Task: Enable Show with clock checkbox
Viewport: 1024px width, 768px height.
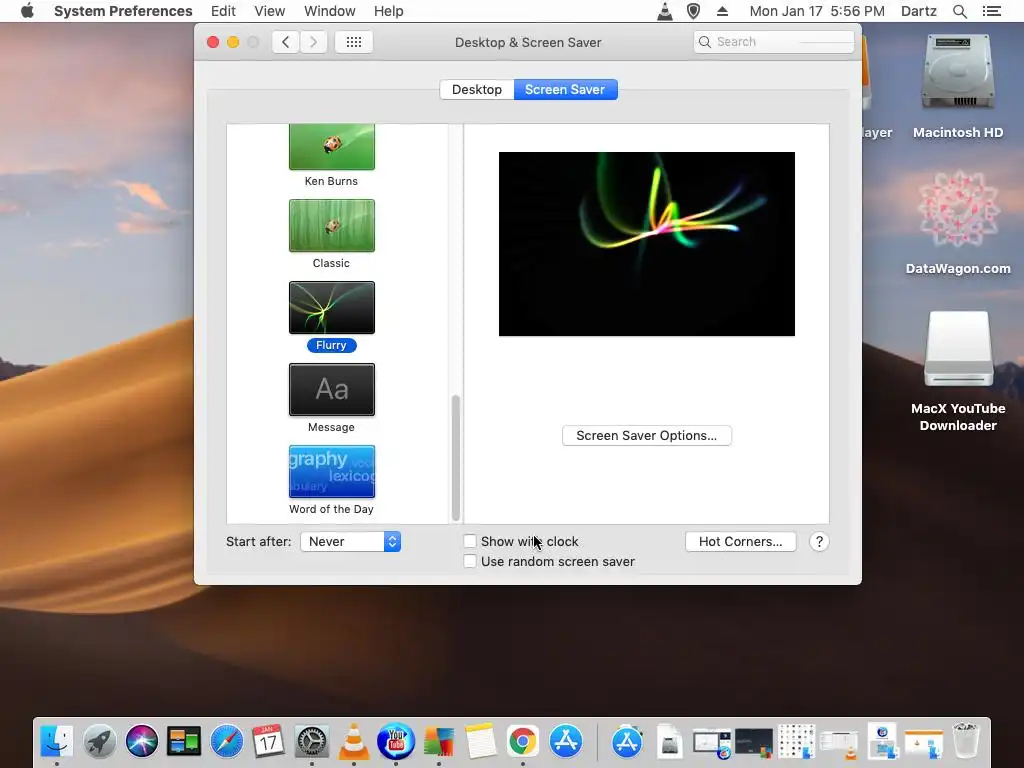Action: point(470,541)
